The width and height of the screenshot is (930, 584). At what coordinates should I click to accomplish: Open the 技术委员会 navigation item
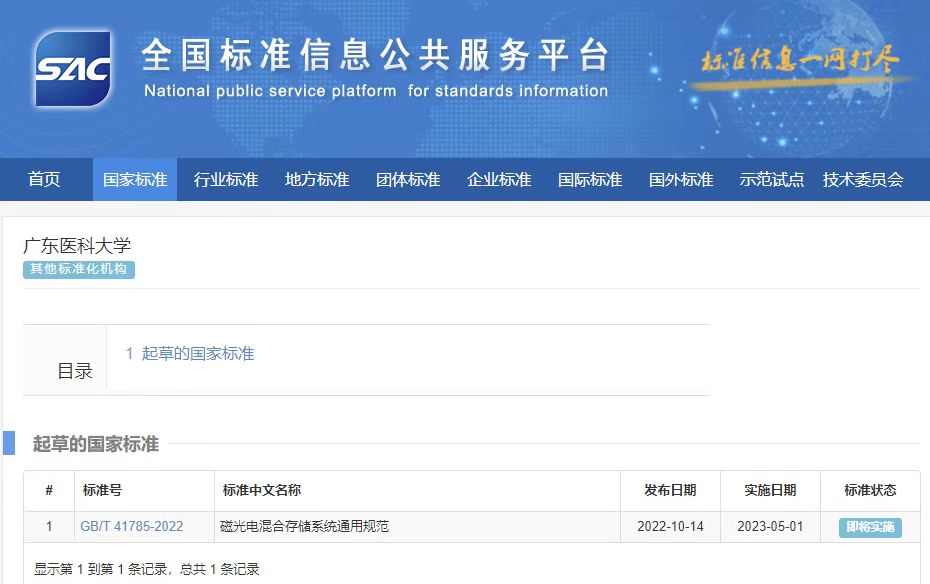(863, 179)
